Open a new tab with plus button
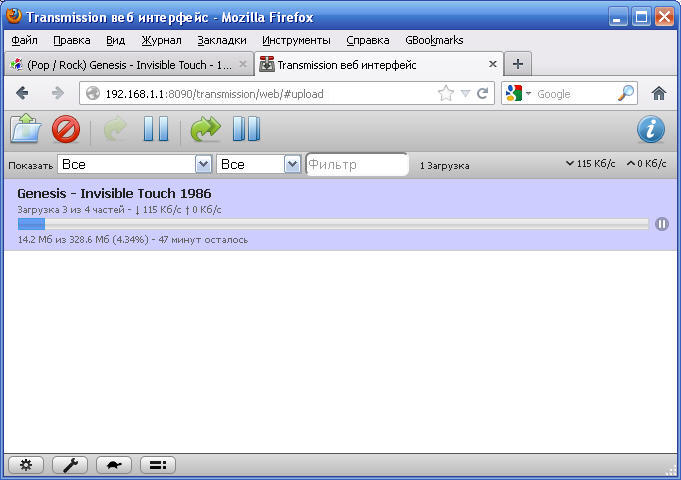The width and height of the screenshot is (681, 480). tap(518, 64)
